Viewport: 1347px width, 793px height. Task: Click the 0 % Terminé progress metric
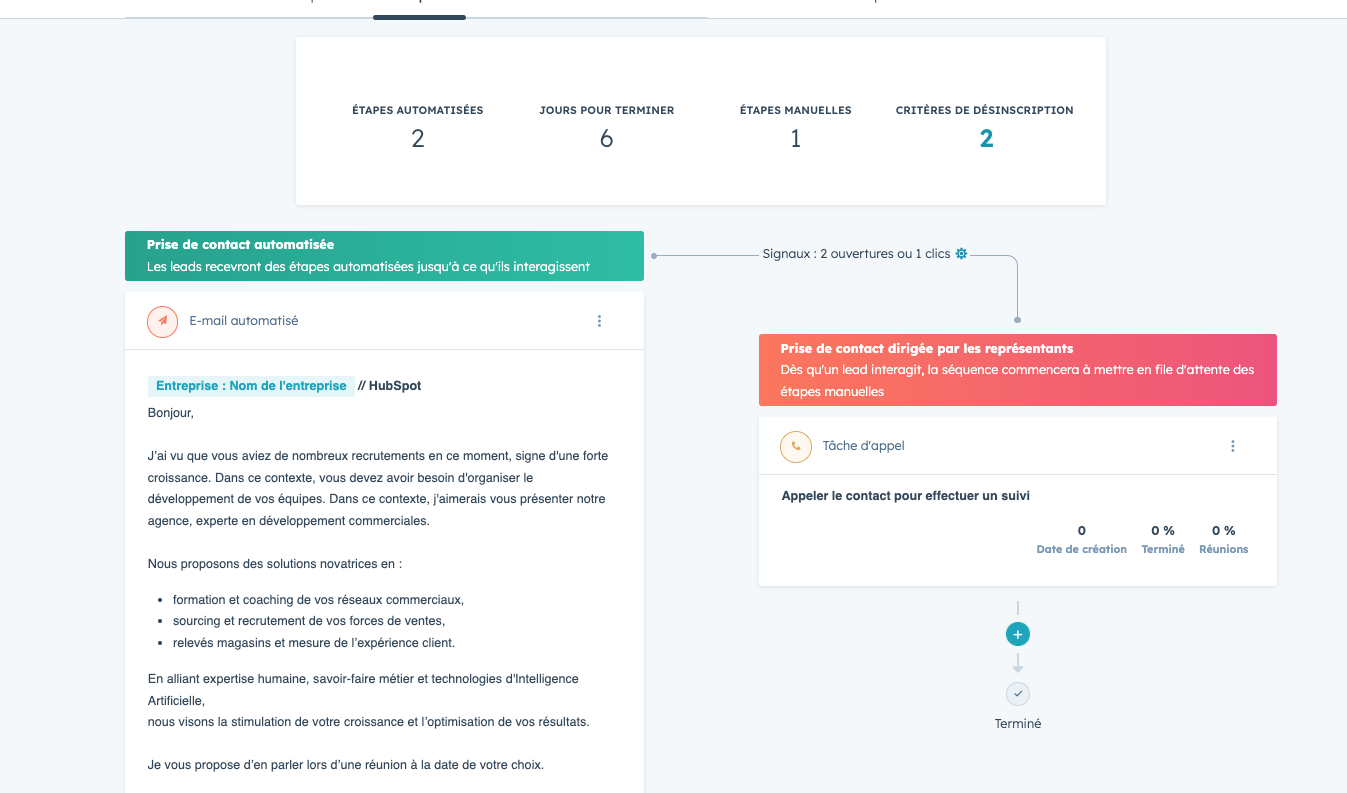(1162, 538)
